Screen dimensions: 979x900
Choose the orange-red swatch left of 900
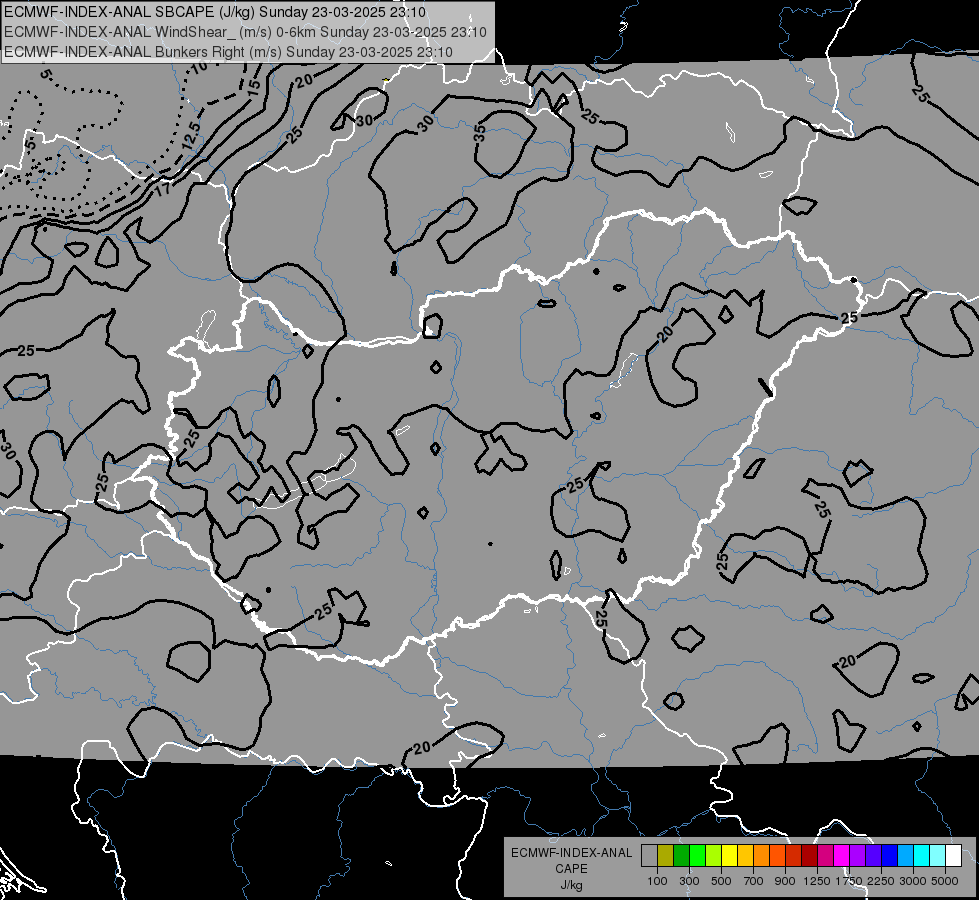point(777,856)
